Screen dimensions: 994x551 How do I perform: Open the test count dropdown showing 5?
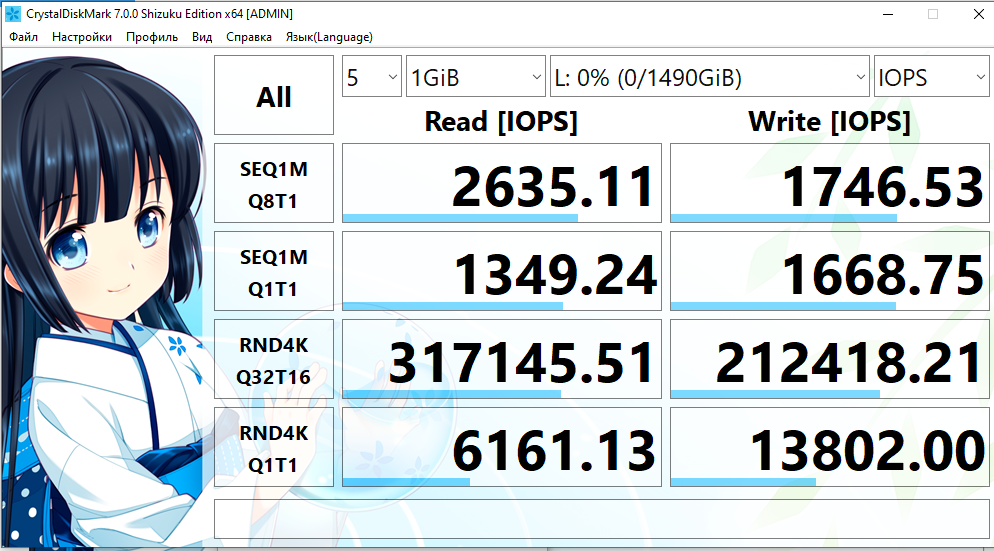[x=371, y=77]
